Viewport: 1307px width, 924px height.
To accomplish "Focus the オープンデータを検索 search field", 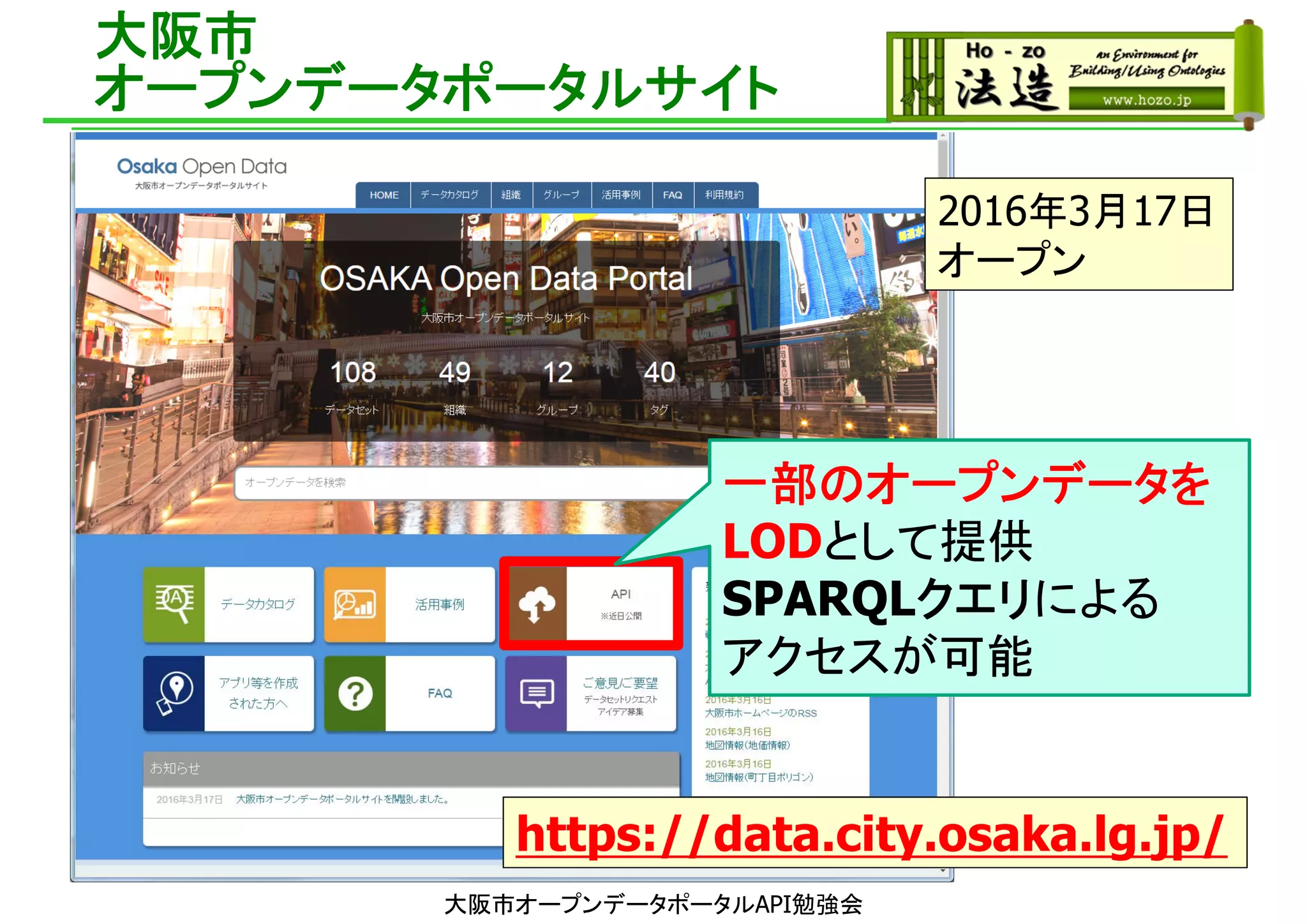I will coord(472,482).
